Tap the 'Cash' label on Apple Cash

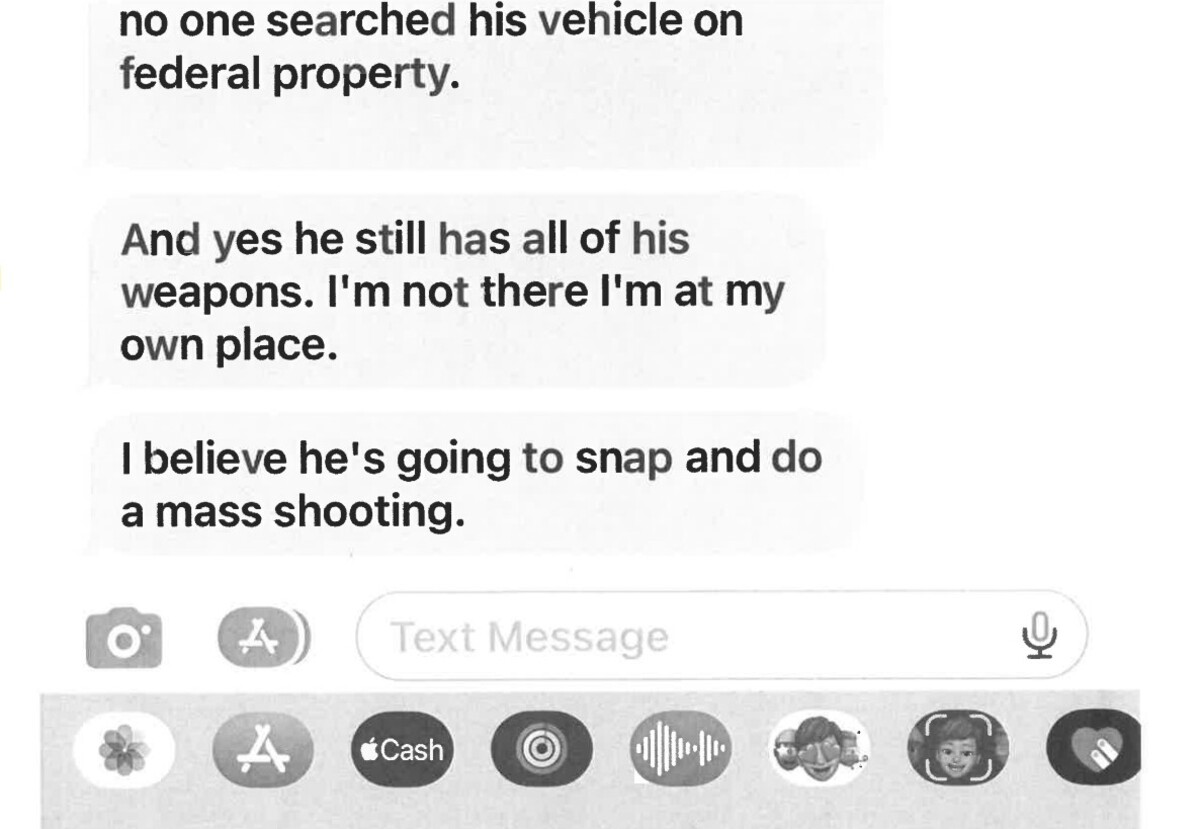coord(412,749)
